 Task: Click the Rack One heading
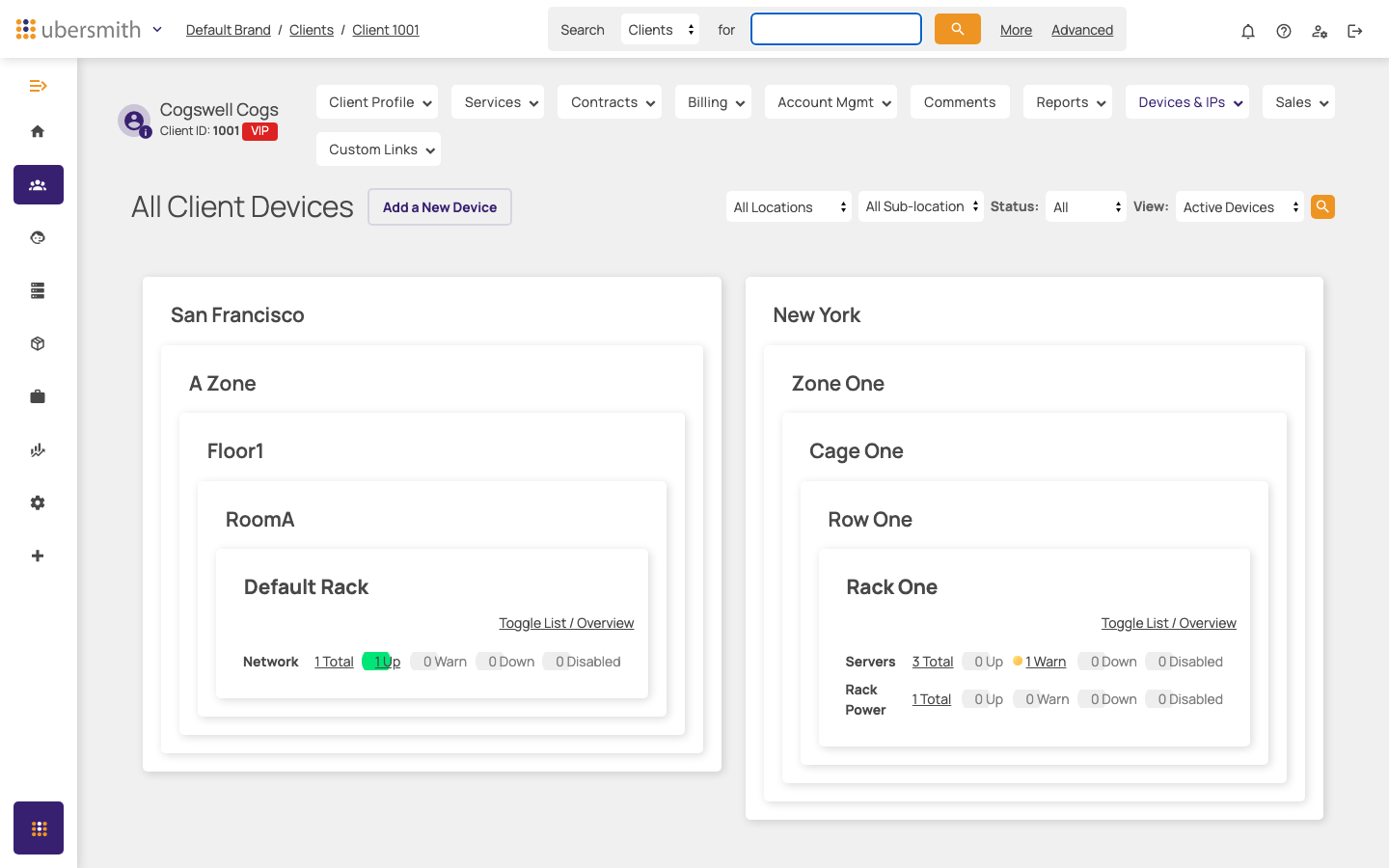891,587
